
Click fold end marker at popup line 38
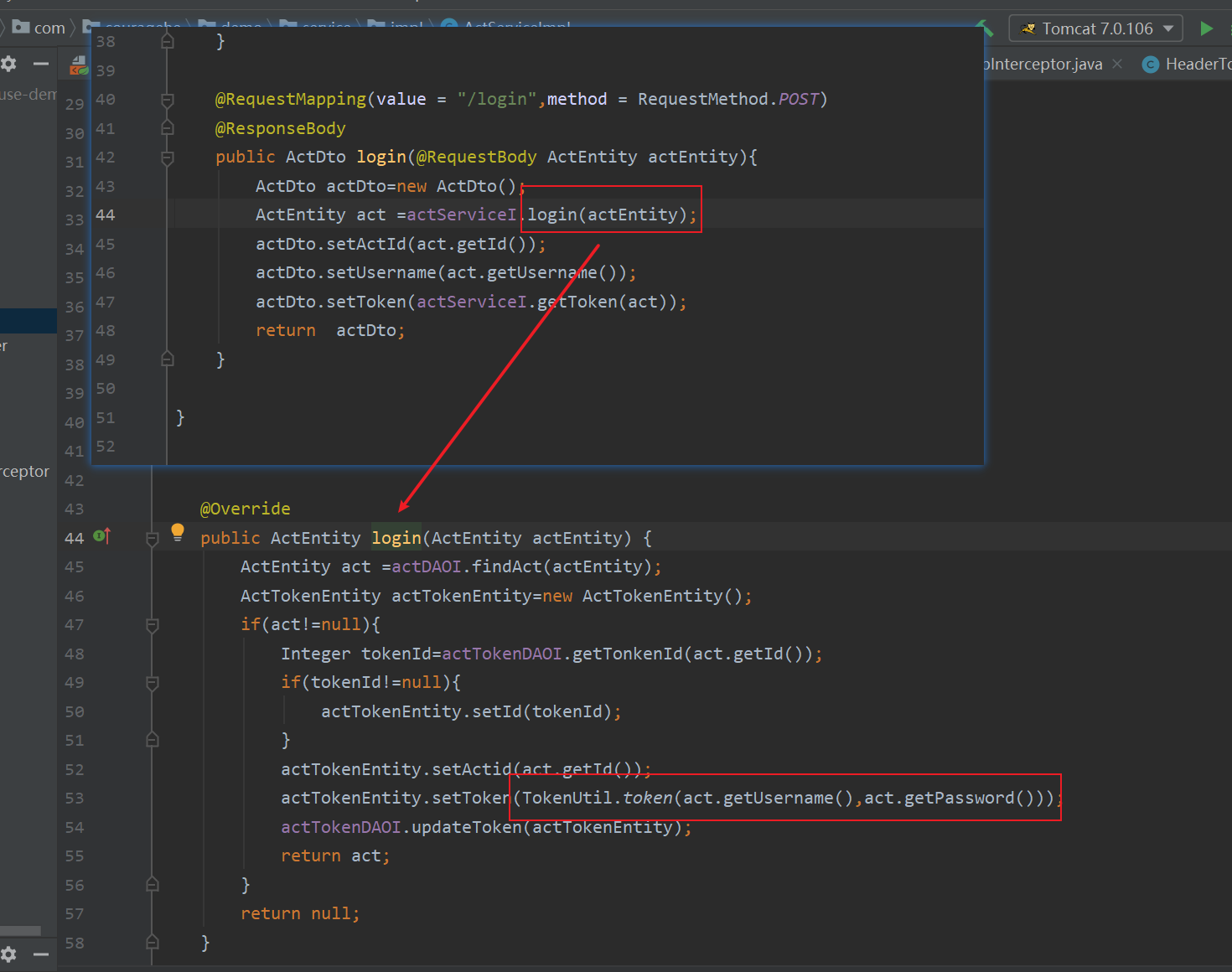168,41
